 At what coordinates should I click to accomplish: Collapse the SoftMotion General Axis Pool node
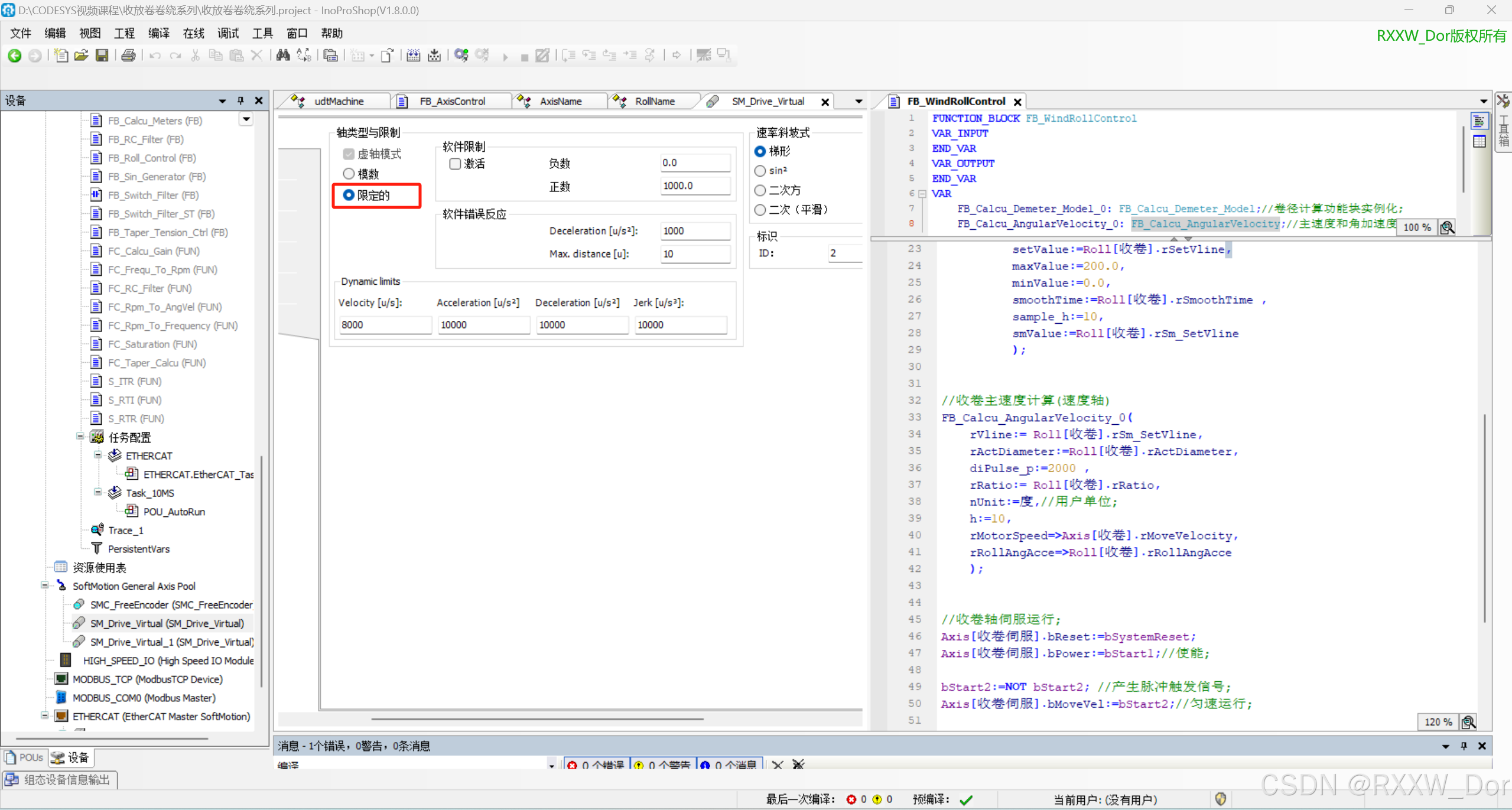(45, 585)
